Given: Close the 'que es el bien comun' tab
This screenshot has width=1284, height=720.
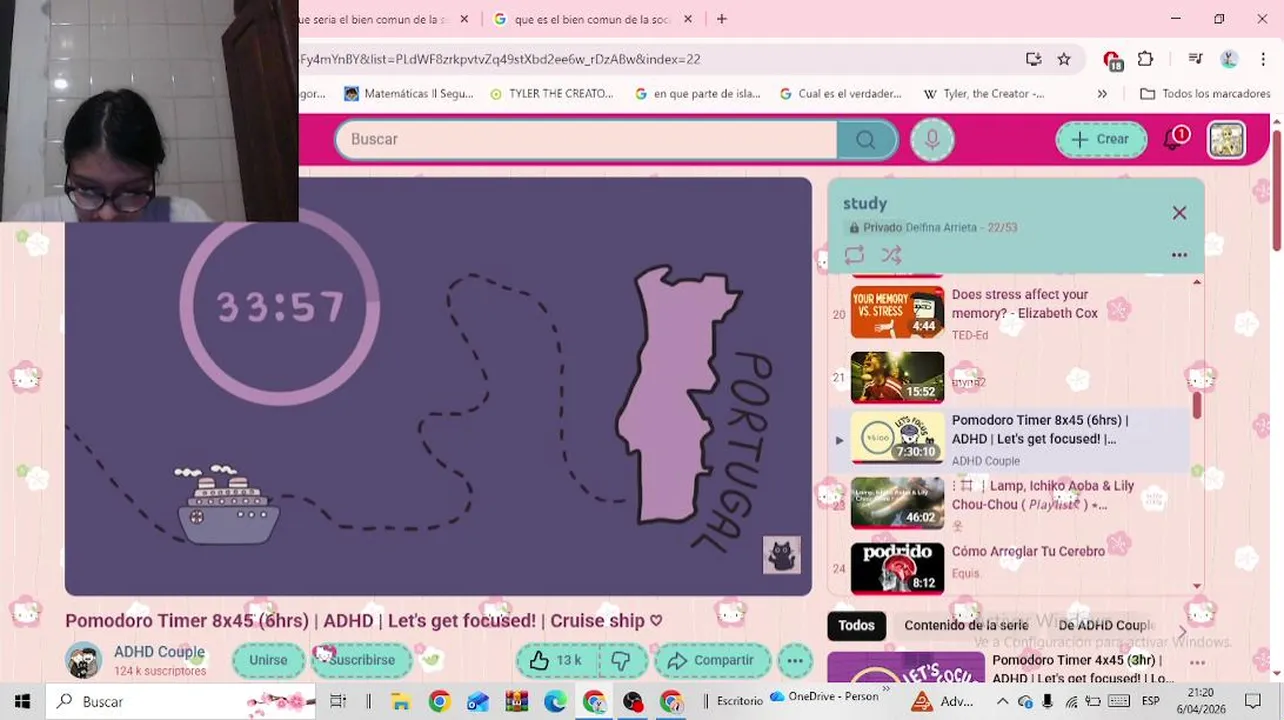Looking at the screenshot, I should [688, 19].
